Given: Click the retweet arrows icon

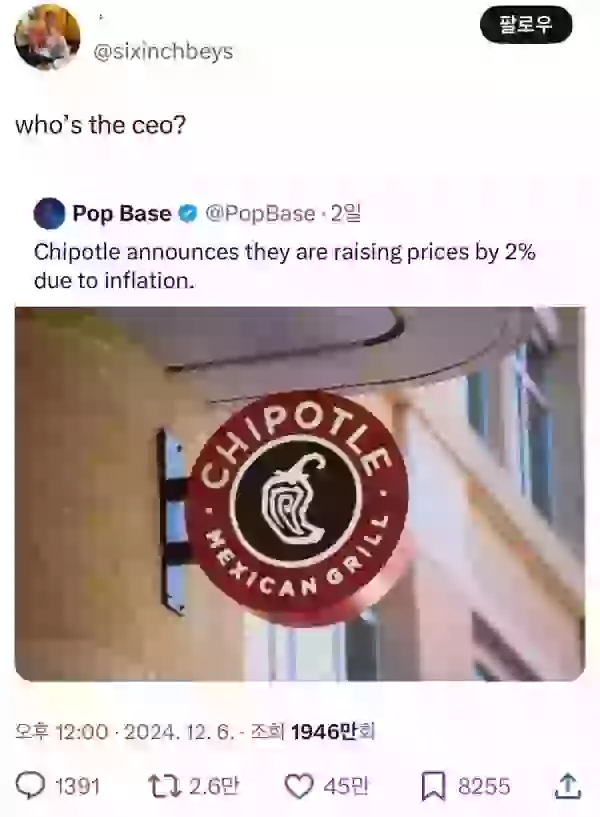Looking at the screenshot, I should coord(165,786).
